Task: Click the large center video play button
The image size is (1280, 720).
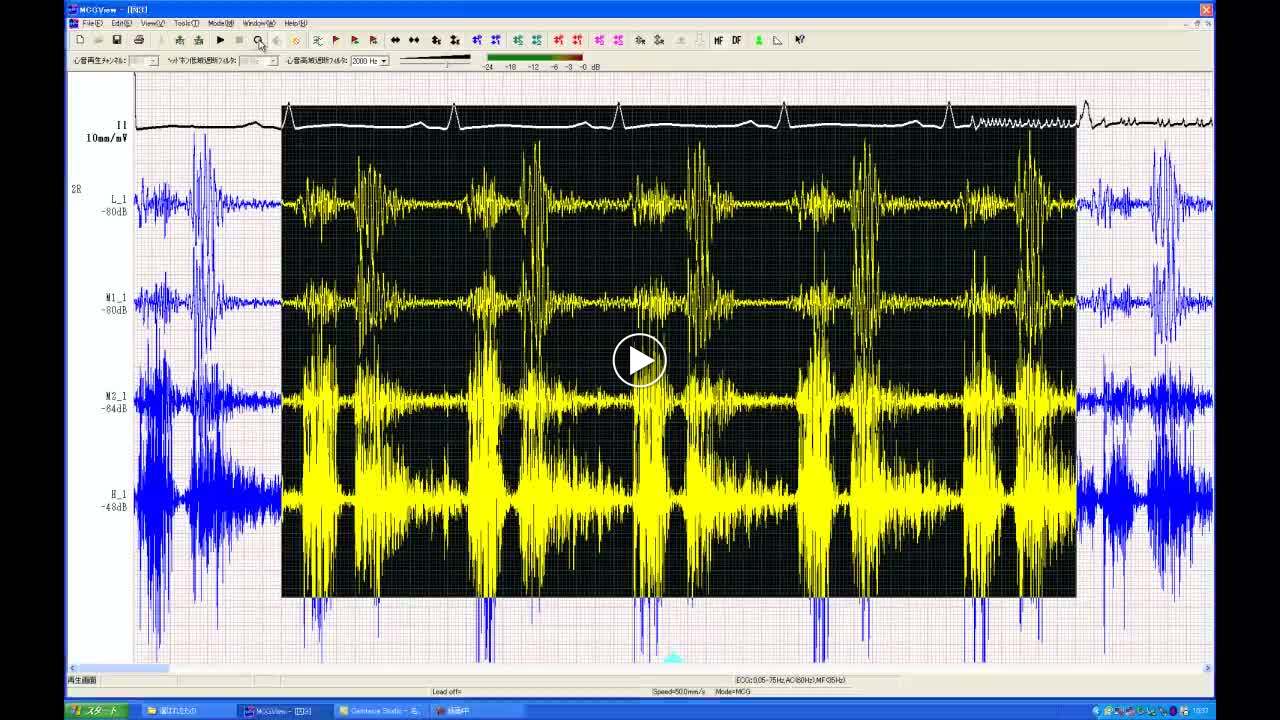Action: tap(639, 360)
